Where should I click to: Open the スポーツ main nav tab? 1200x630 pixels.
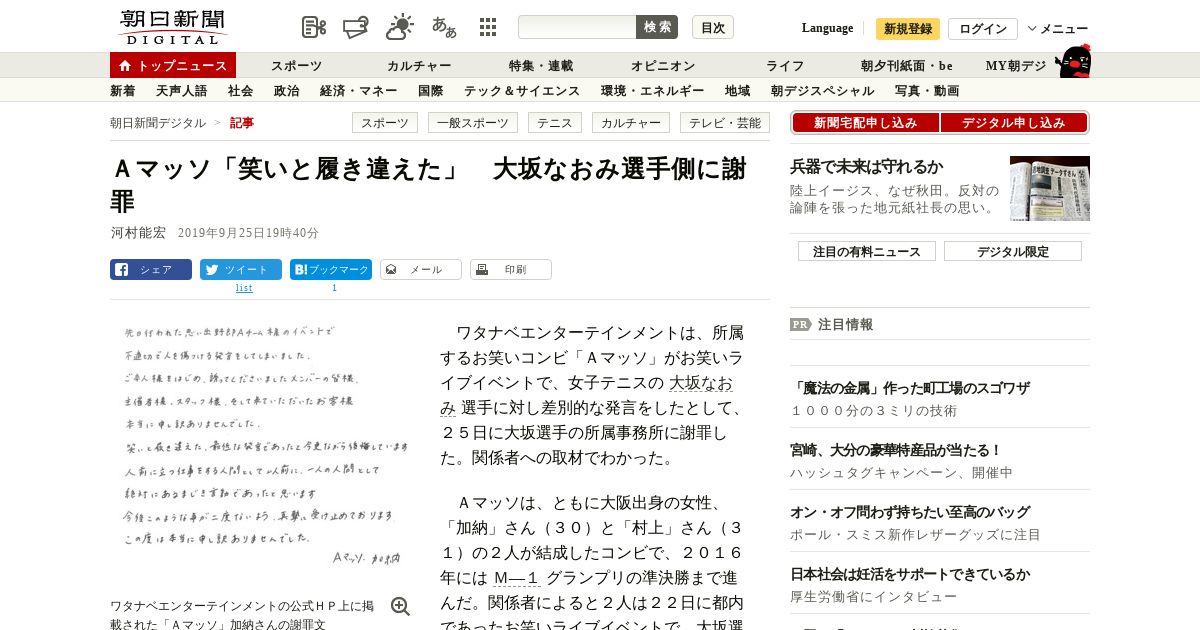click(296, 65)
